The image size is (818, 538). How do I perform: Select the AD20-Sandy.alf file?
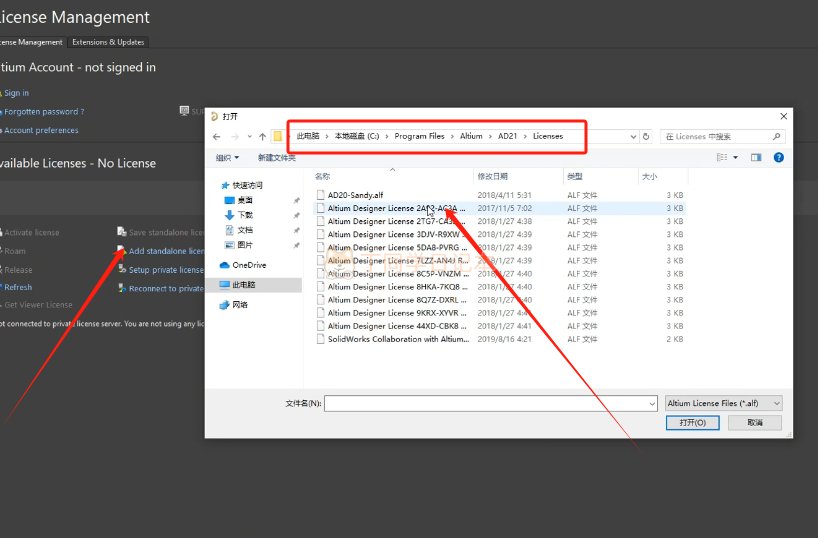tap(355, 195)
